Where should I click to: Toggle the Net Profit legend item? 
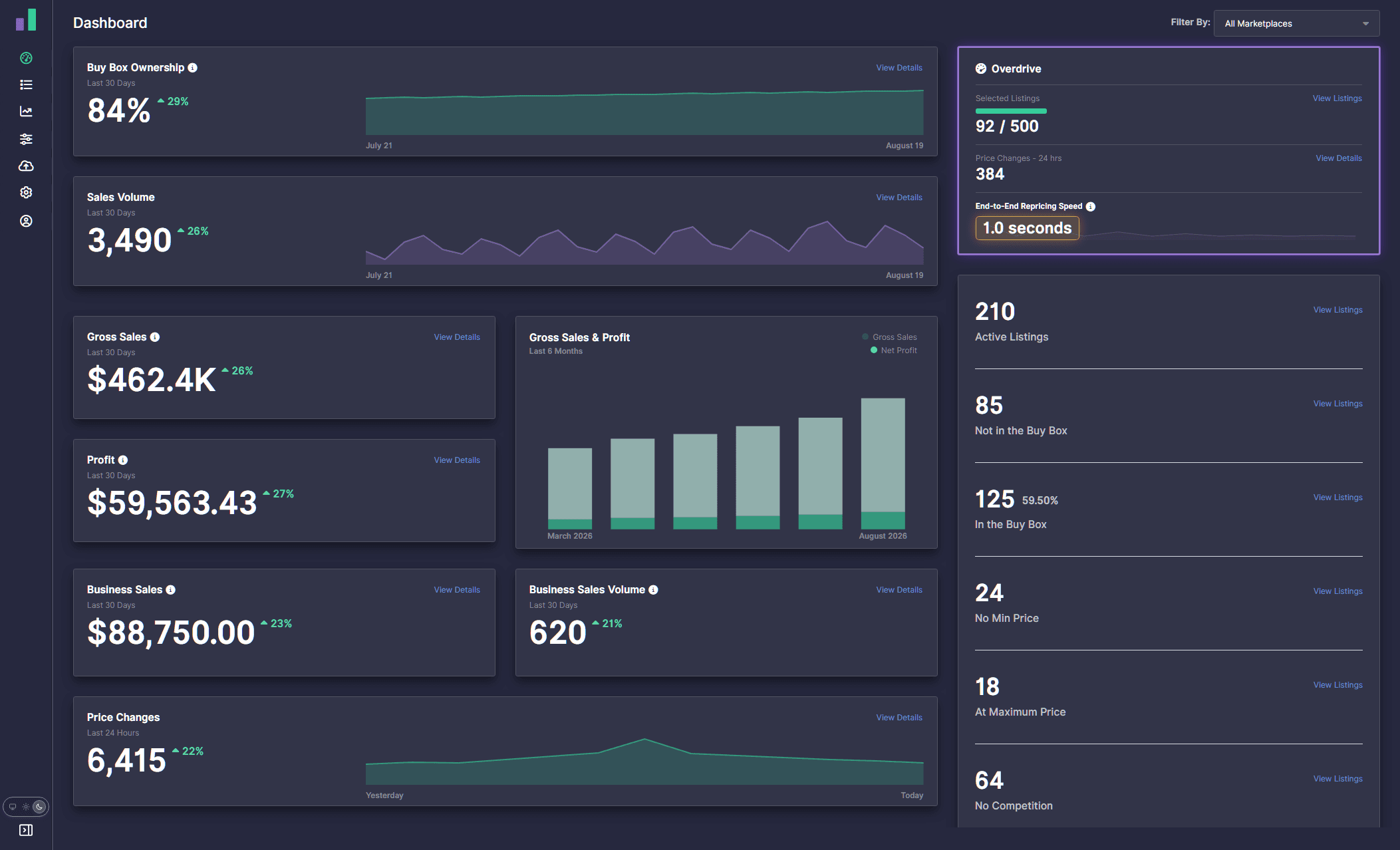pyautogui.click(x=894, y=351)
